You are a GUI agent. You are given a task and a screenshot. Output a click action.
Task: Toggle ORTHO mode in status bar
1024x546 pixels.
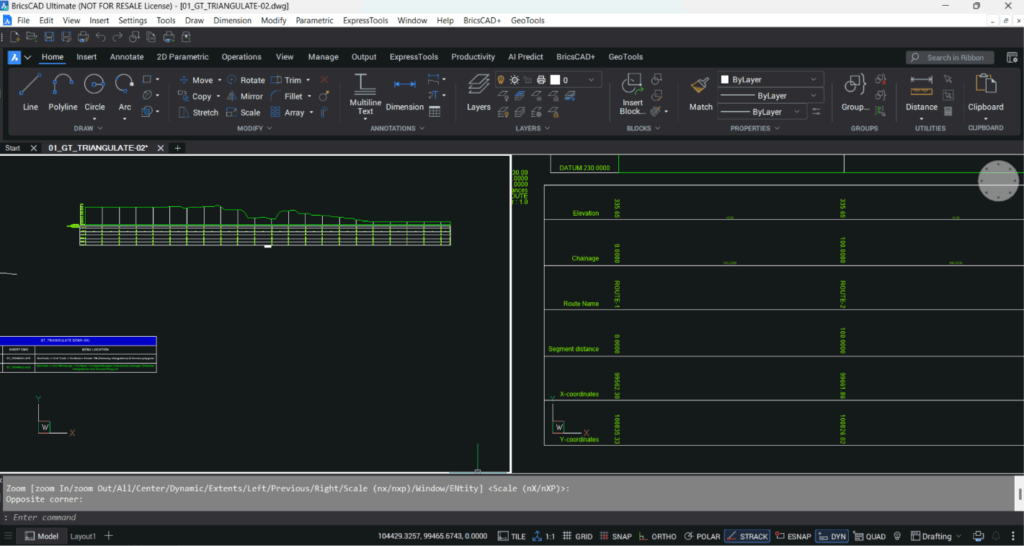656,536
